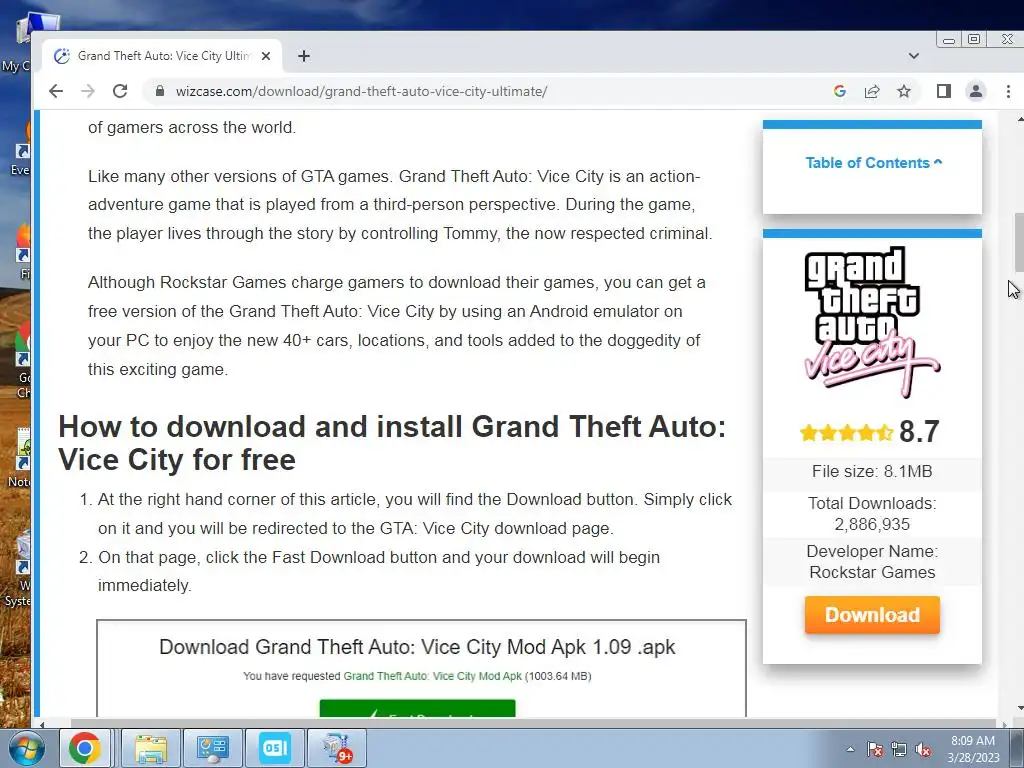The width and height of the screenshot is (1024, 768).
Task: Open Chrome three-dot menu
Action: coord(1008,91)
